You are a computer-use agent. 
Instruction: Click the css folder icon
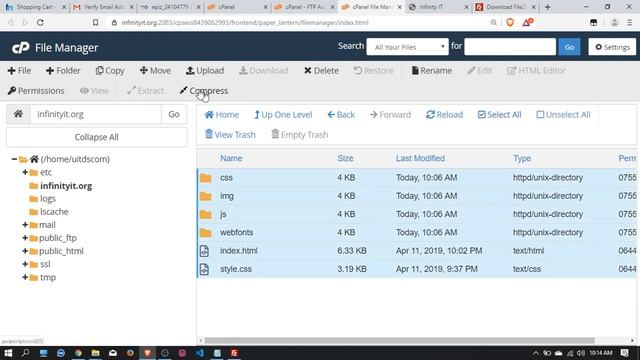206,178
